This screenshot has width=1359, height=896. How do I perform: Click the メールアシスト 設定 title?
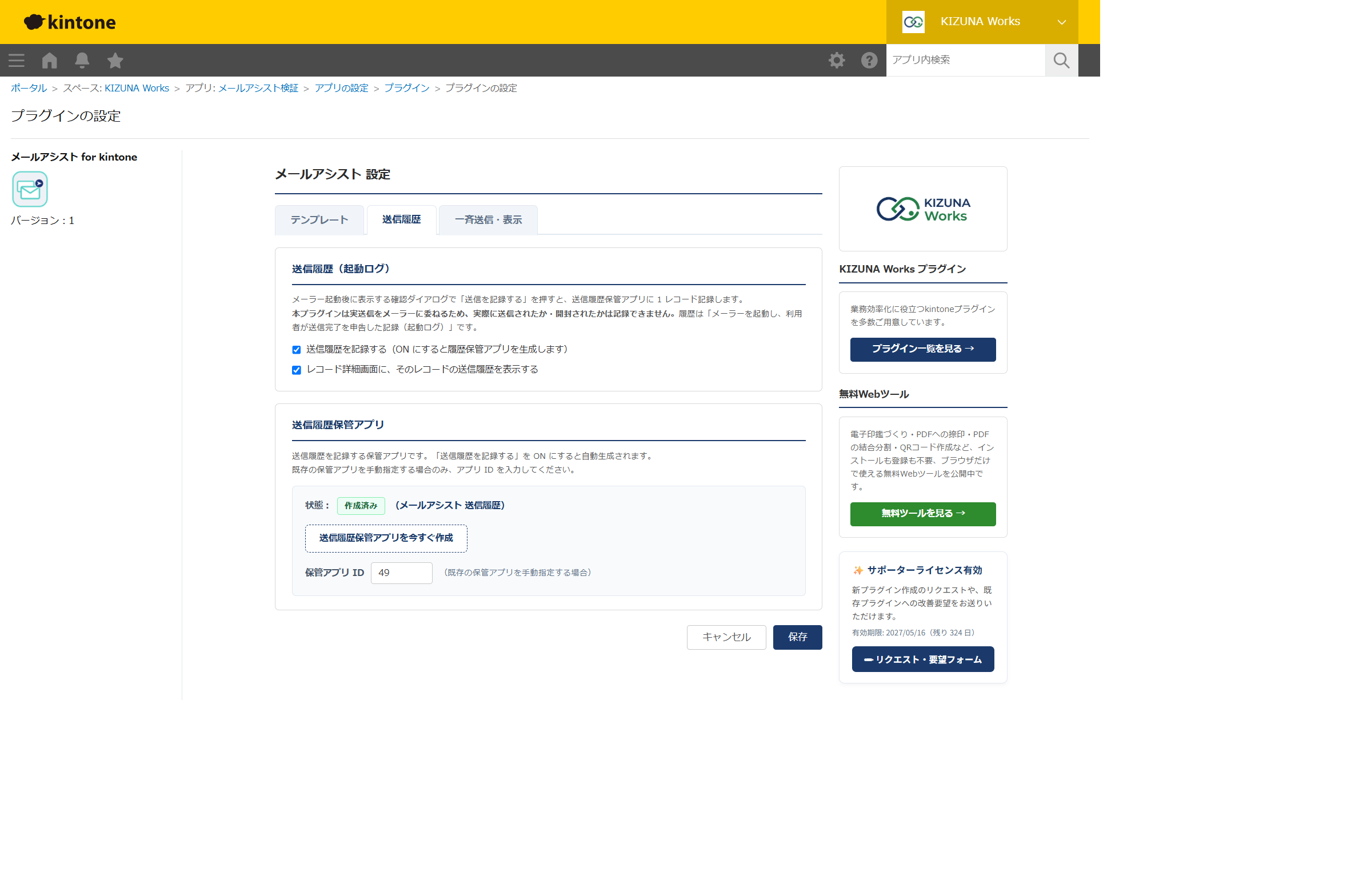coord(333,174)
